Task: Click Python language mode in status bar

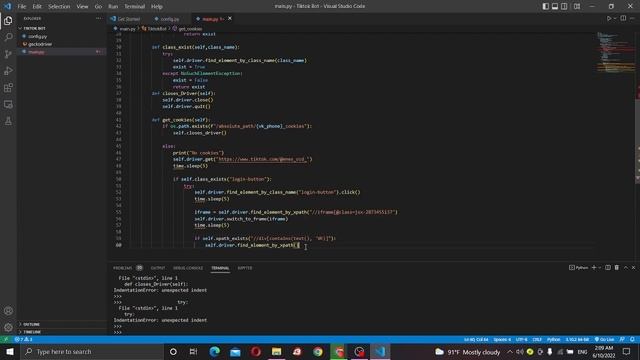Action: (x=553, y=339)
